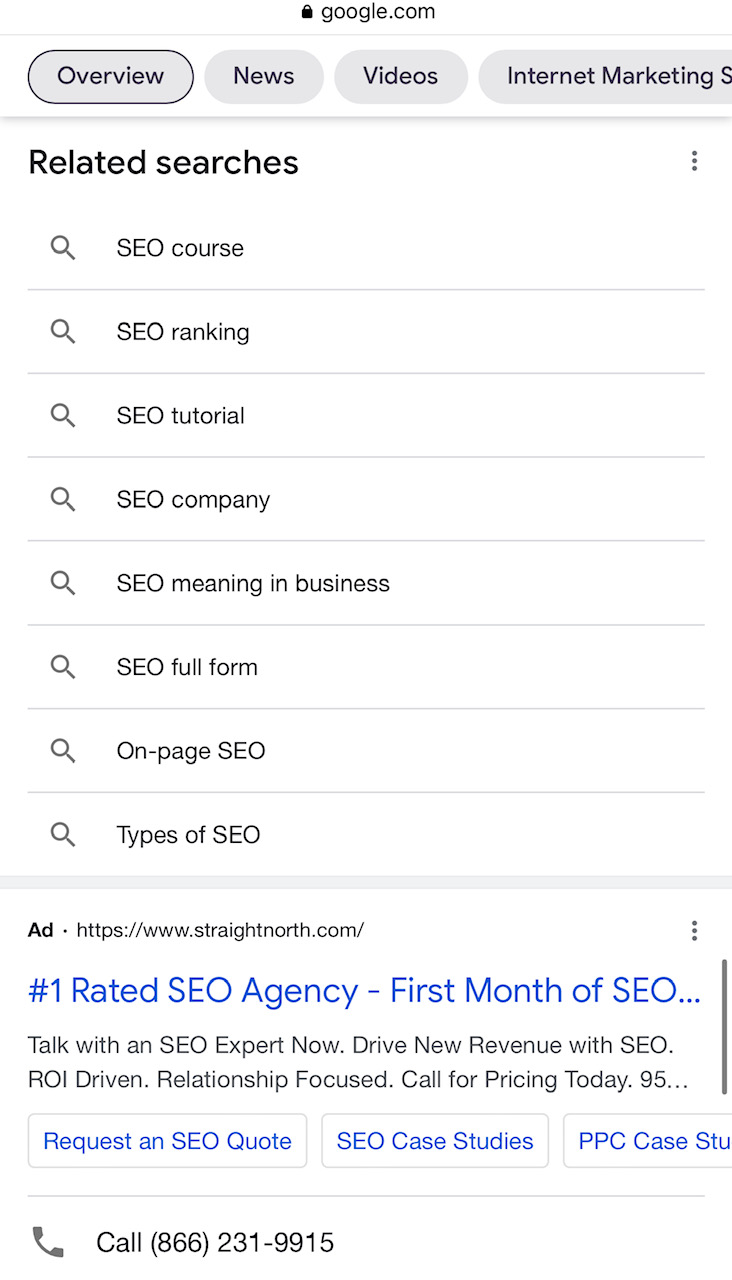Open the three-dot menu for Related searches
The height and width of the screenshot is (1280, 732).
click(694, 161)
